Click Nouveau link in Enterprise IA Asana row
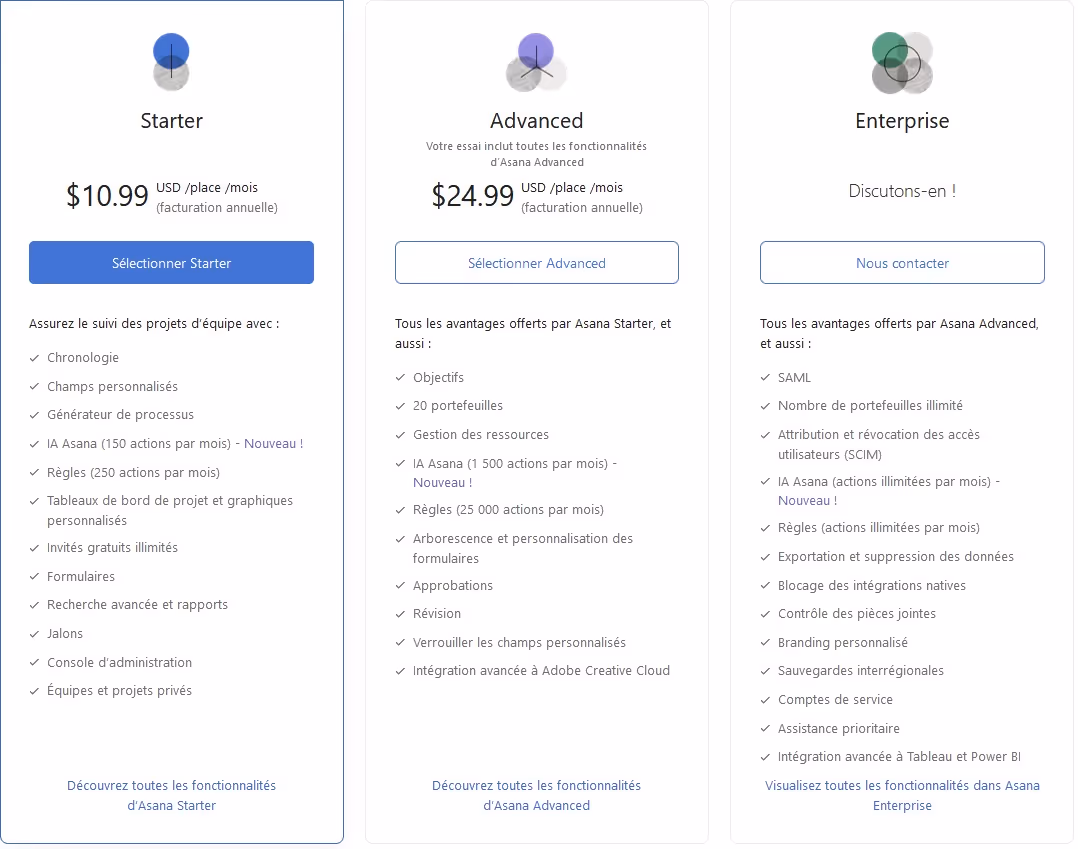1078x849 pixels. tap(807, 500)
